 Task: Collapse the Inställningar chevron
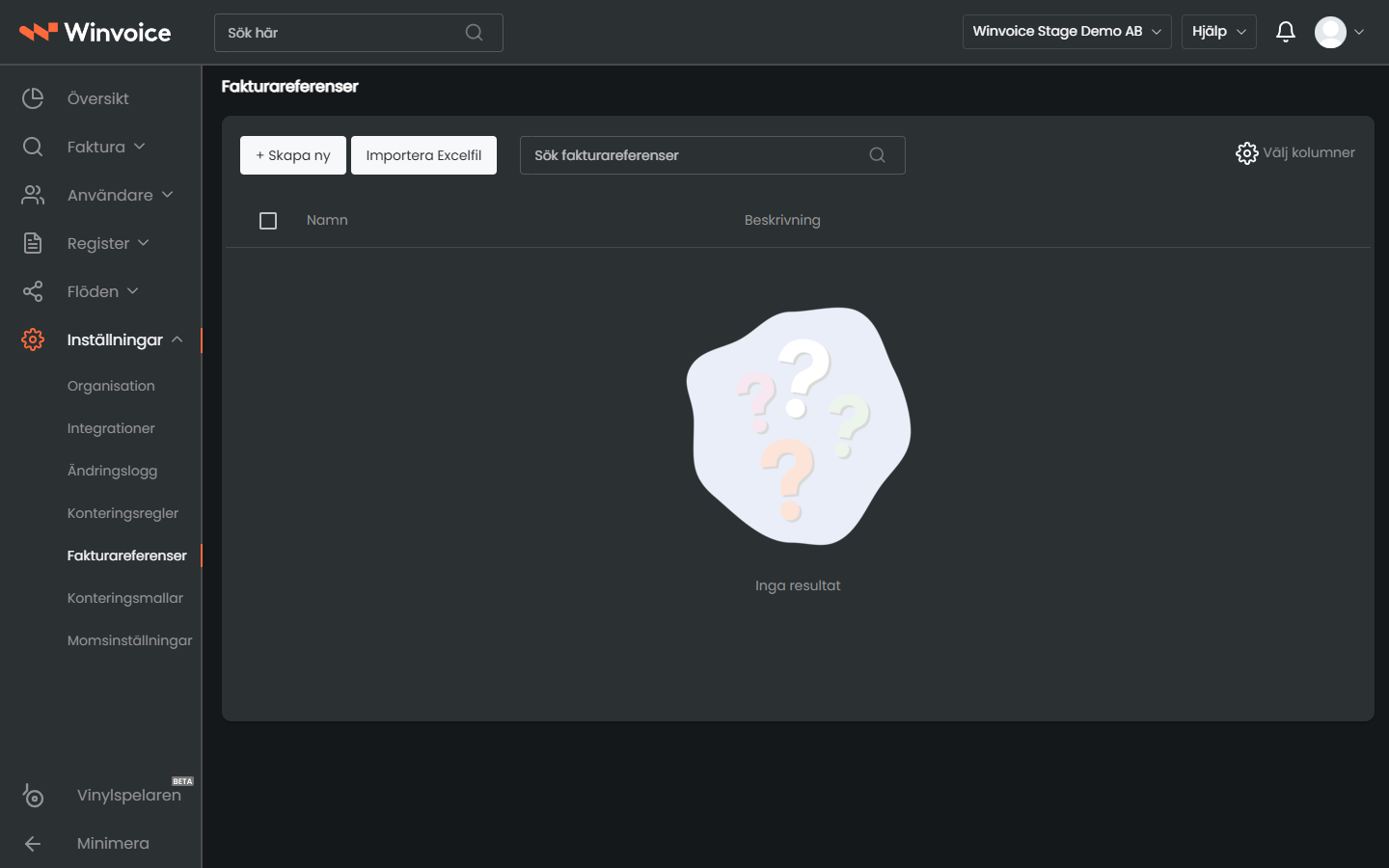click(177, 339)
